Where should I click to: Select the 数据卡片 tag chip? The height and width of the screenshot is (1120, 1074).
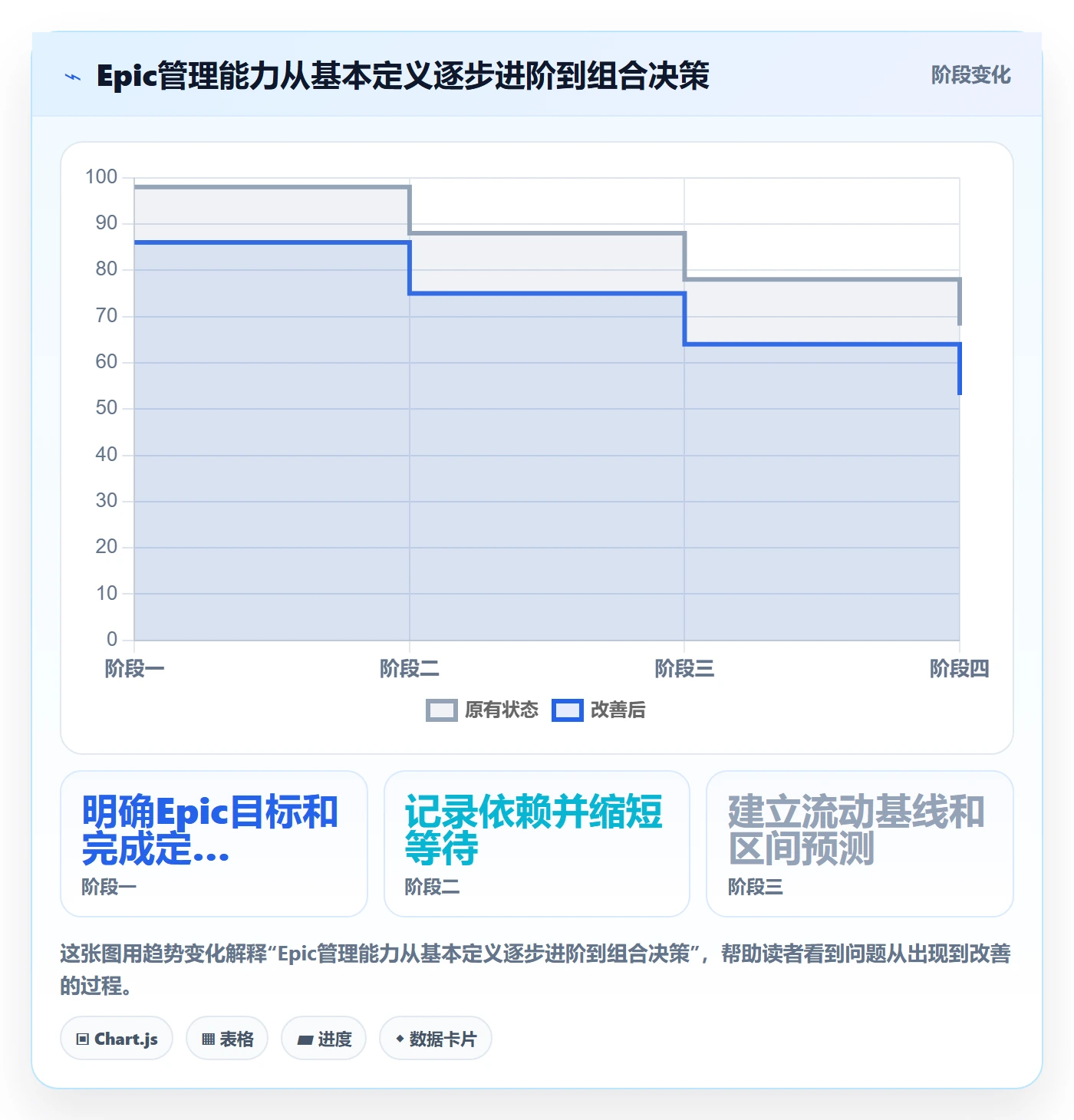(x=436, y=1039)
